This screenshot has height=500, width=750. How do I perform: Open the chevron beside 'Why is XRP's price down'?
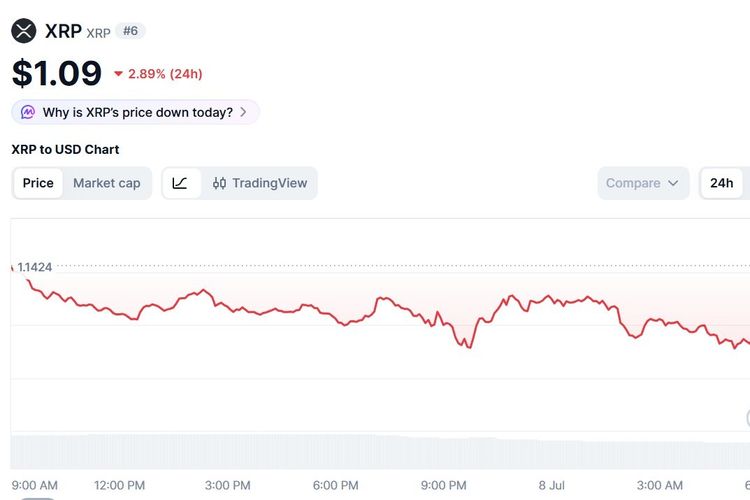243,112
